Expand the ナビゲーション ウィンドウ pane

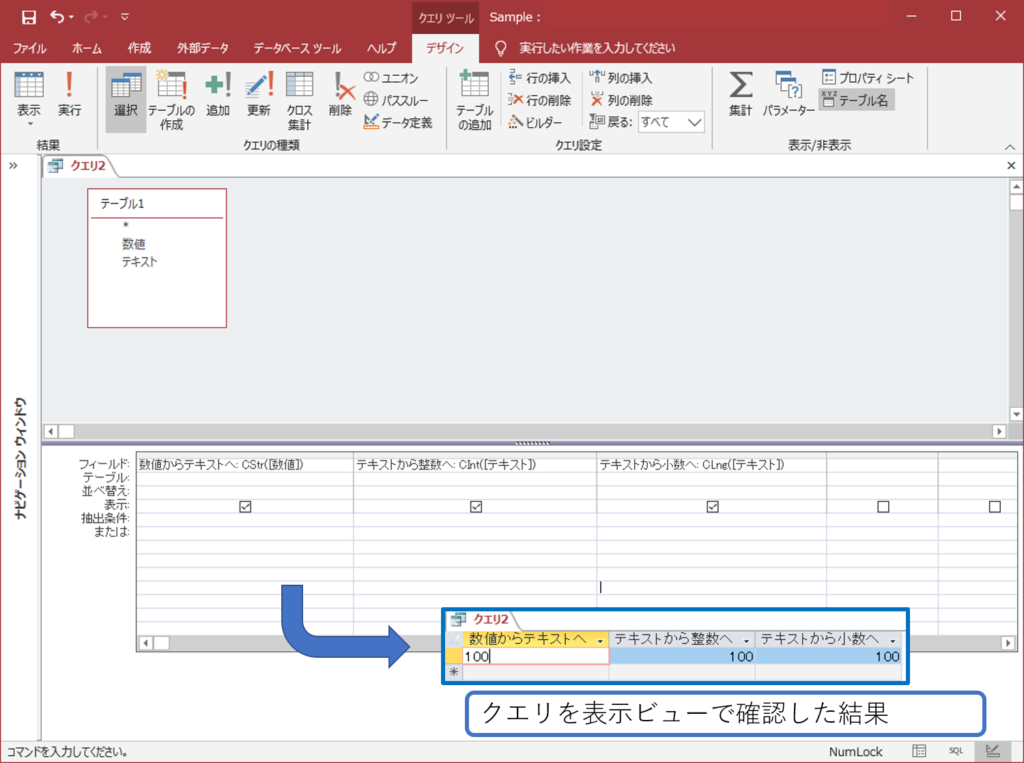click(x=13, y=165)
